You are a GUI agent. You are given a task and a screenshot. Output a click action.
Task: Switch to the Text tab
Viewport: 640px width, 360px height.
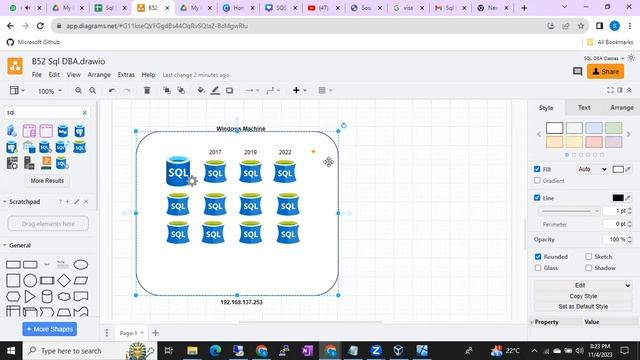(x=584, y=108)
